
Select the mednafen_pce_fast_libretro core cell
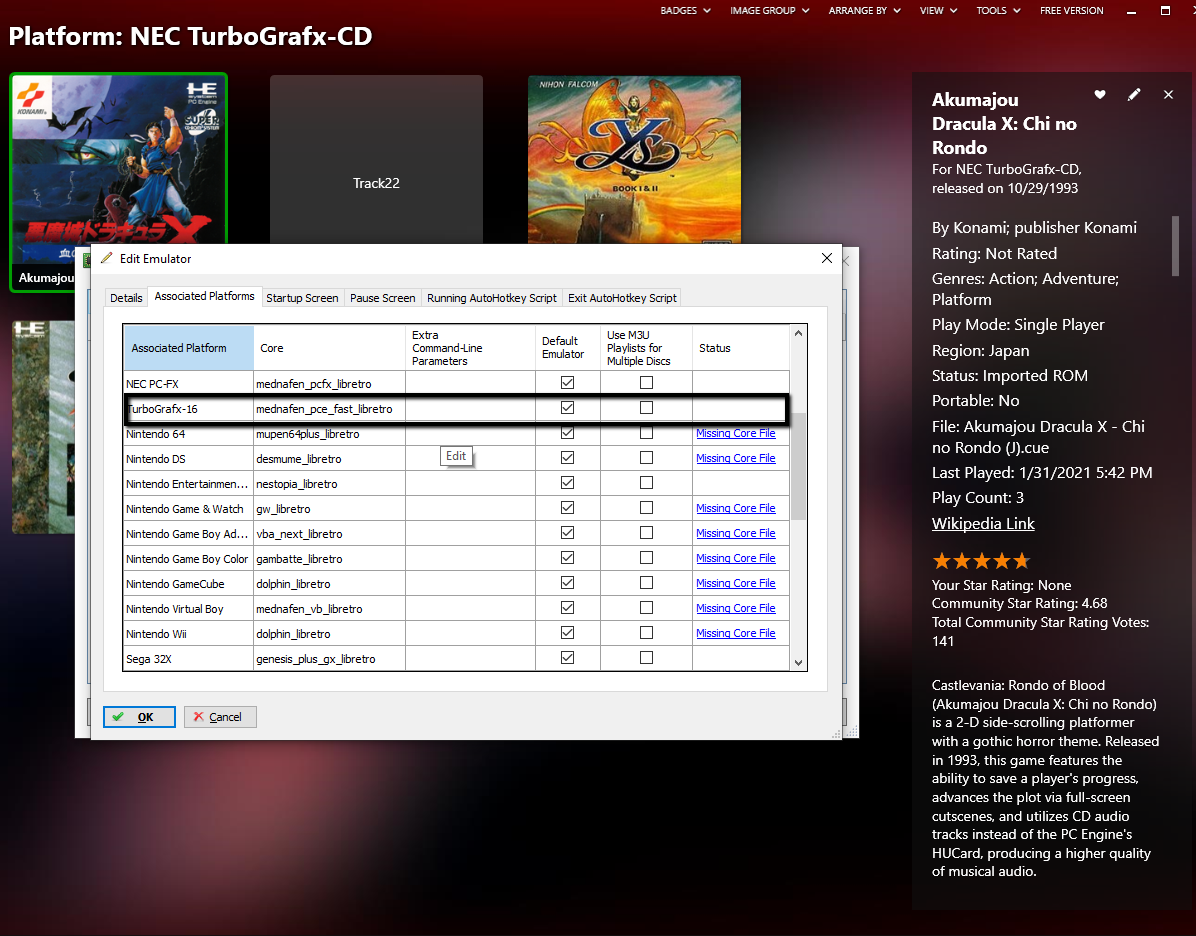click(x=330, y=409)
